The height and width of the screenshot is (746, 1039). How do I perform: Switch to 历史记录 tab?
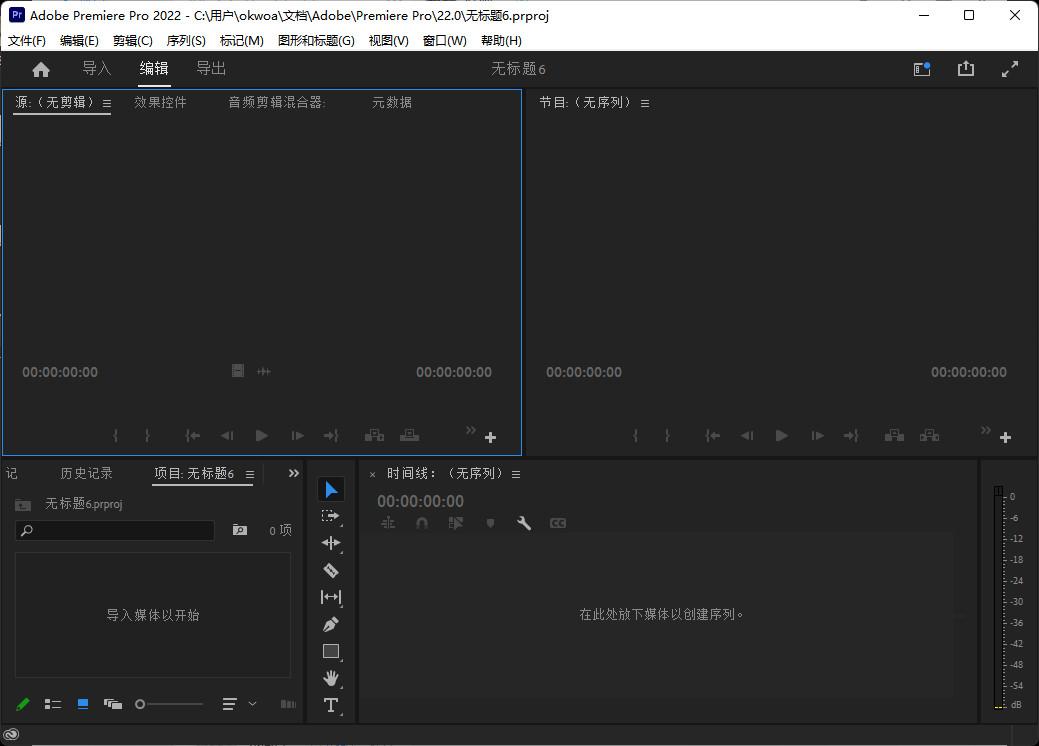[86, 473]
